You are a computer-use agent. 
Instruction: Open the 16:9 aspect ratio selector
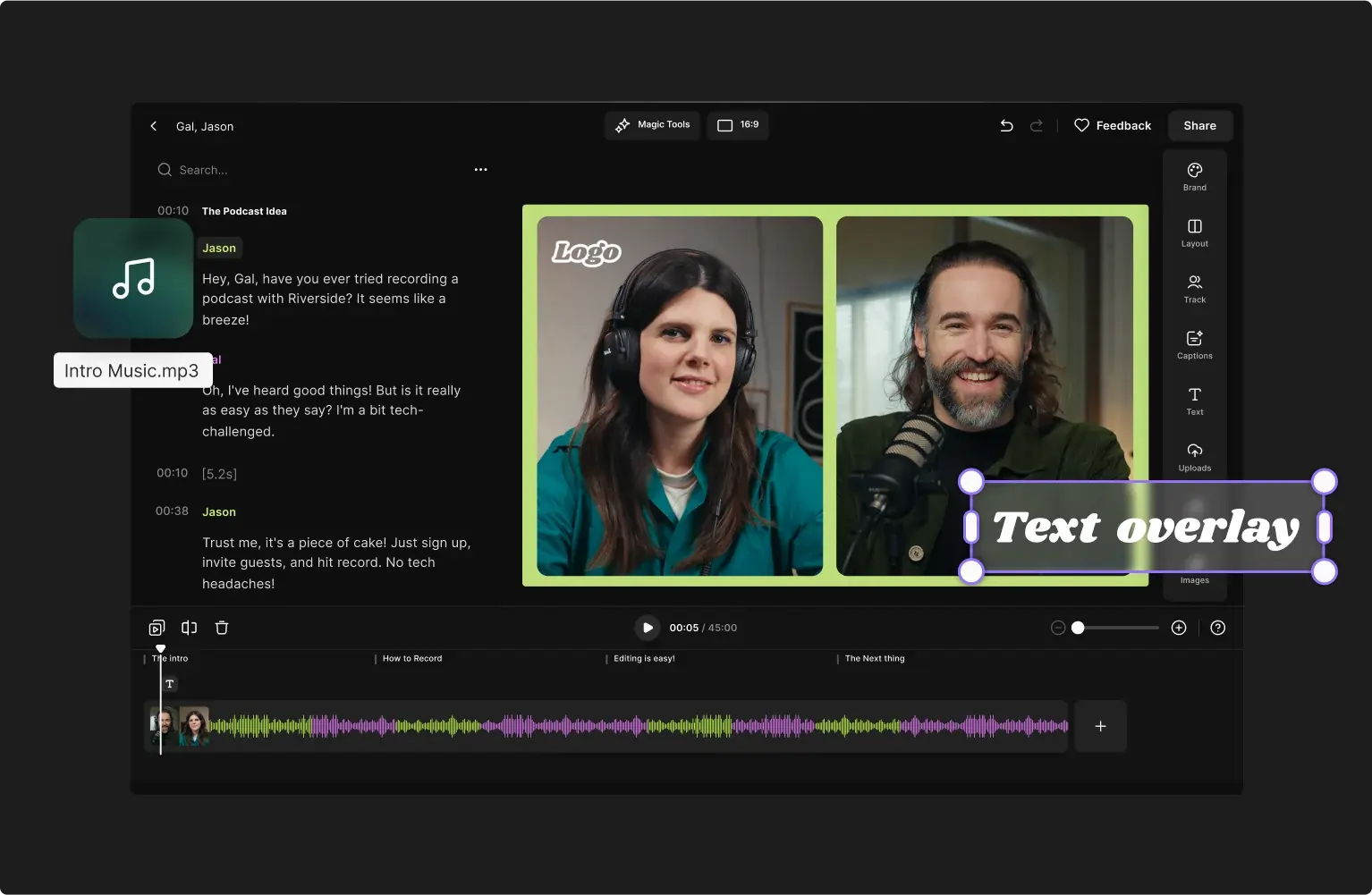pyautogui.click(x=737, y=125)
